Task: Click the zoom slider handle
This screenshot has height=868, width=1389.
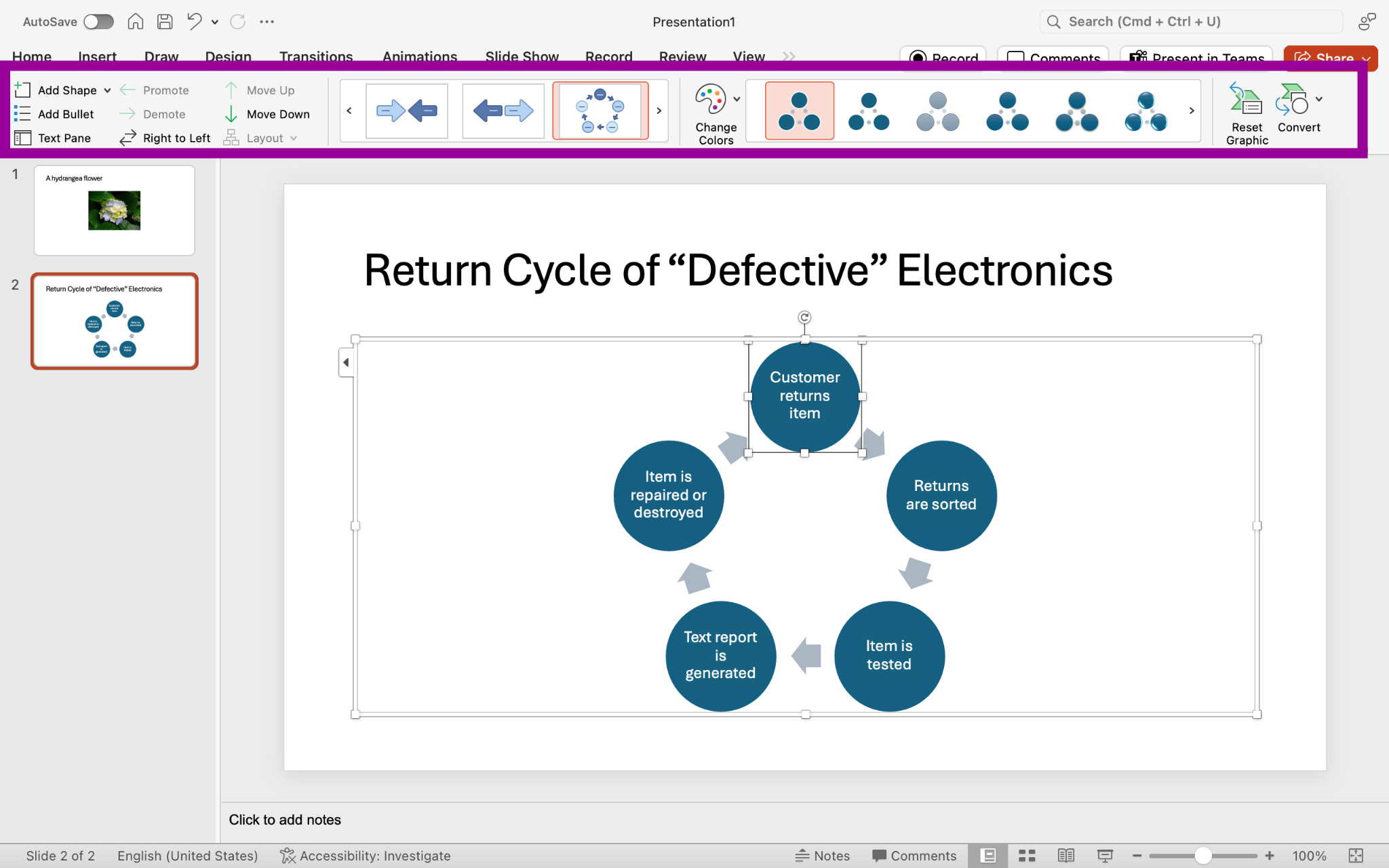Action: click(x=1203, y=856)
